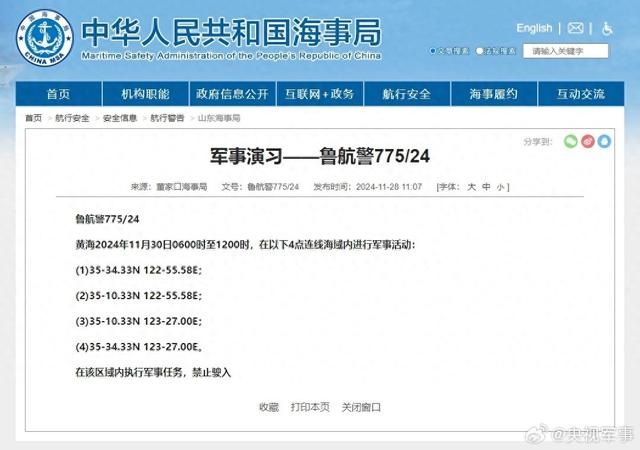The image size is (640, 450).
Task: Open the email envelope icon in header
Action: pos(576,28)
